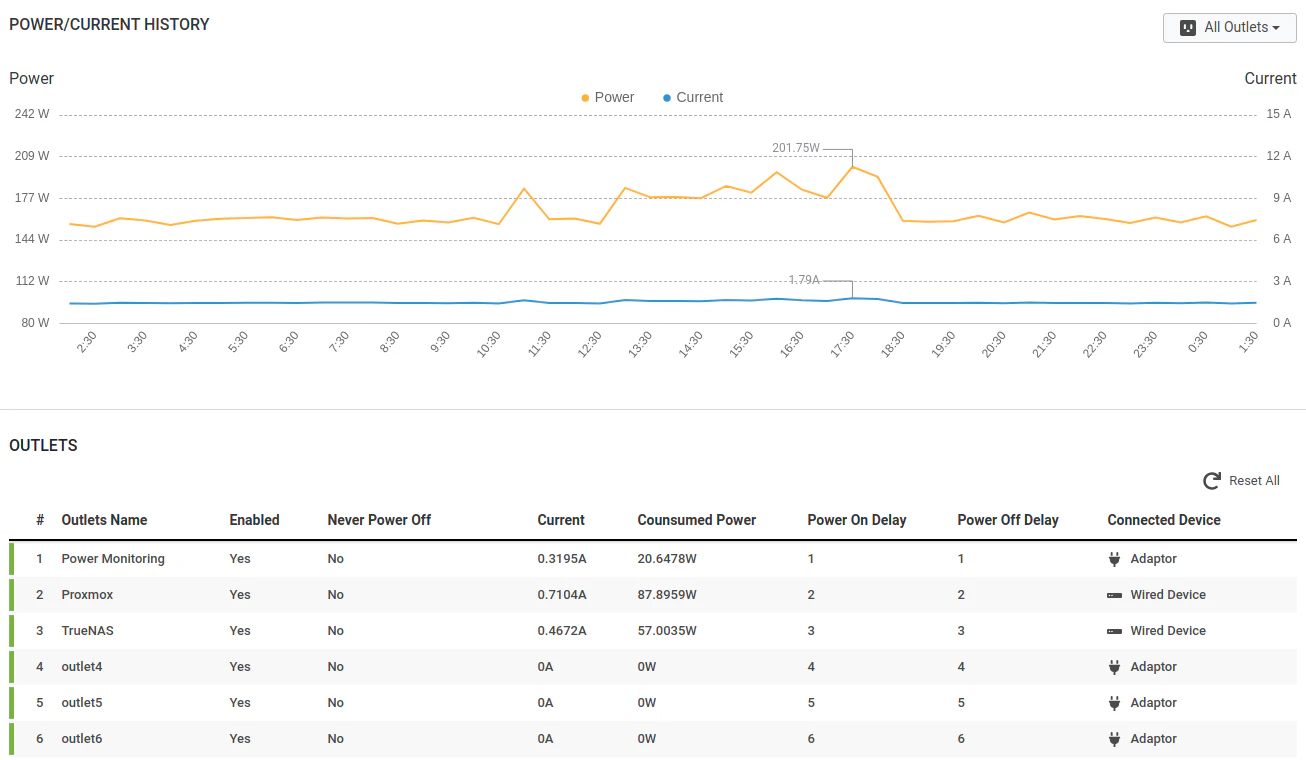The image size is (1306, 760).
Task: Click the POWER/CURRENT HISTORY heading
Action: tap(109, 25)
